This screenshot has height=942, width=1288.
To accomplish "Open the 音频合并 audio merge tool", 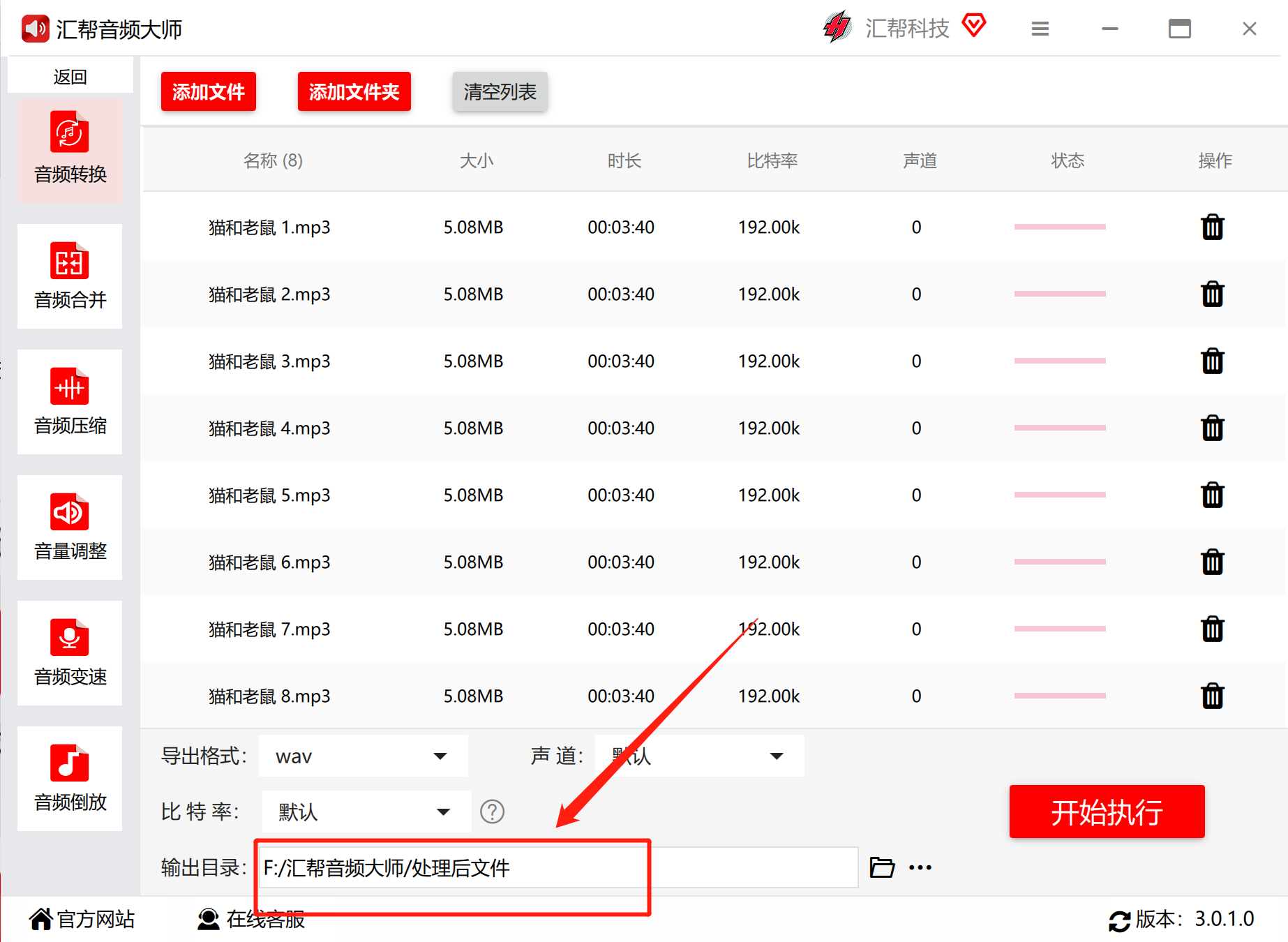I will [x=70, y=276].
